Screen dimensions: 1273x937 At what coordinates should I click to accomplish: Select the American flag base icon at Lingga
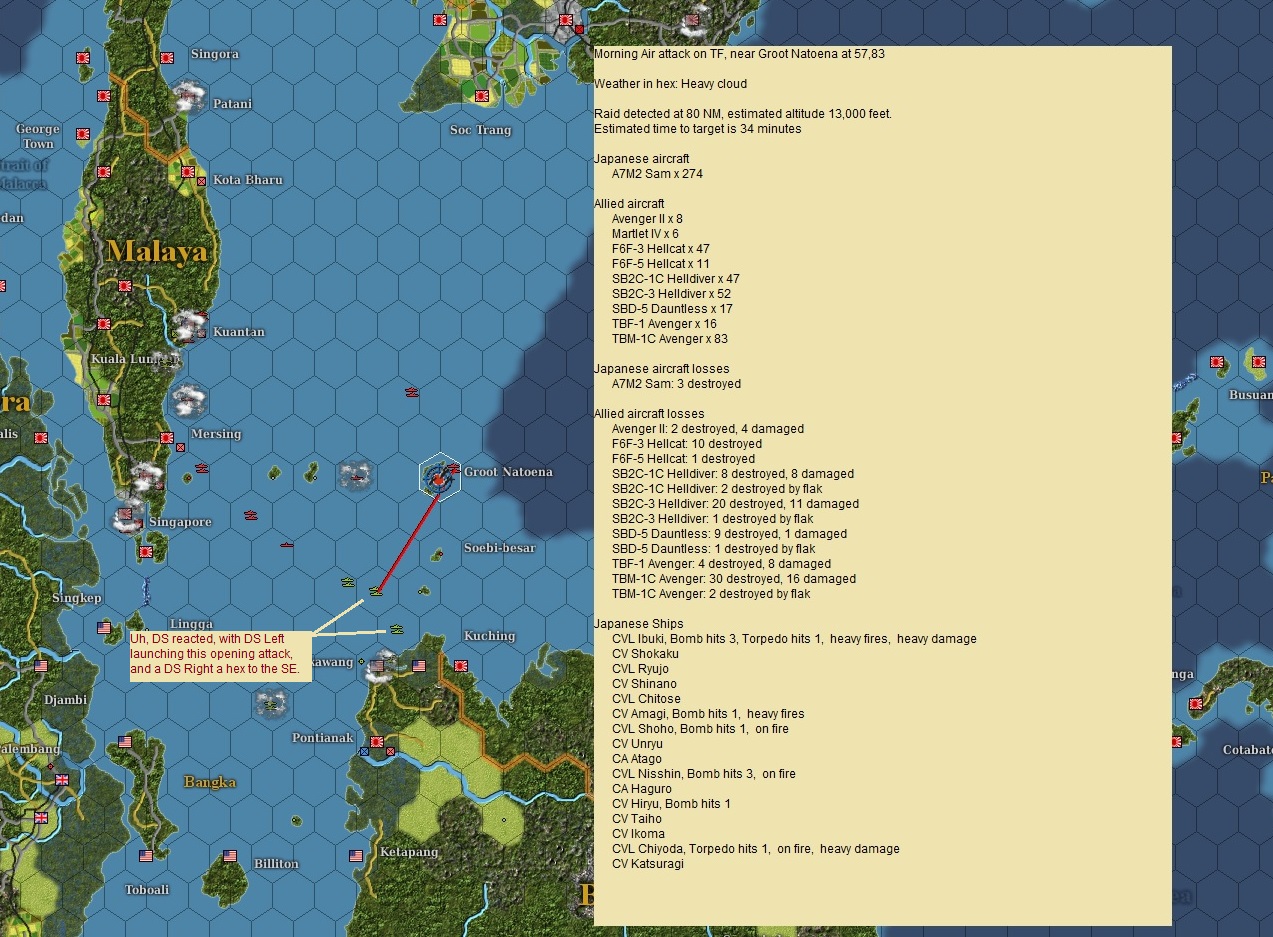103,626
